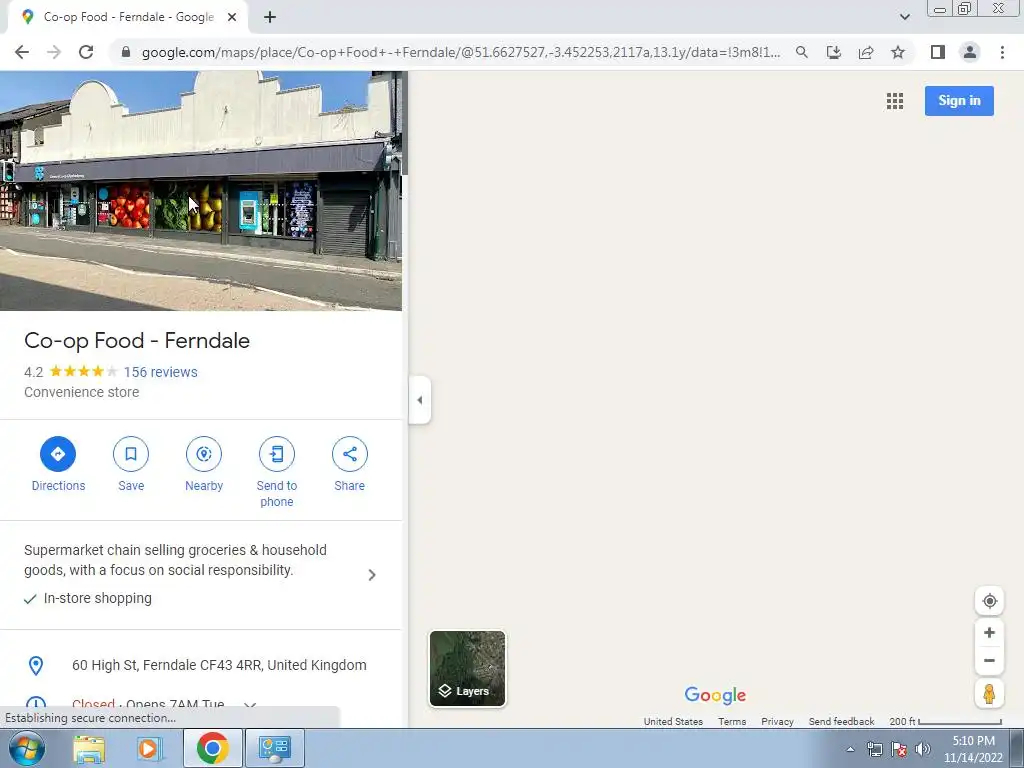Switch to Chrome taskbar icon
Screen dimensions: 1024x768
point(213,748)
